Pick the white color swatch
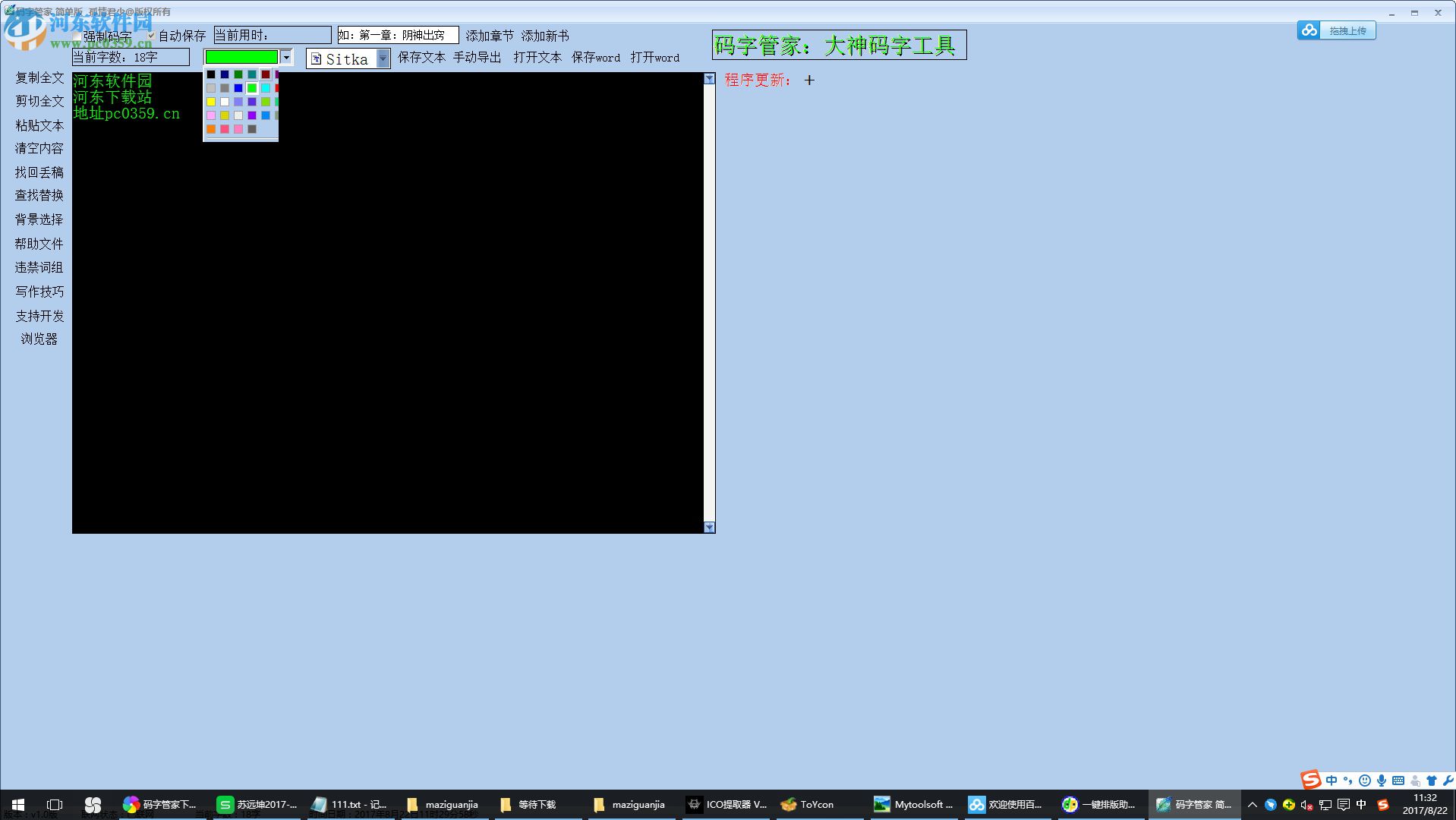The width and height of the screenshot is (1456, 820). (x=225, y=102)
